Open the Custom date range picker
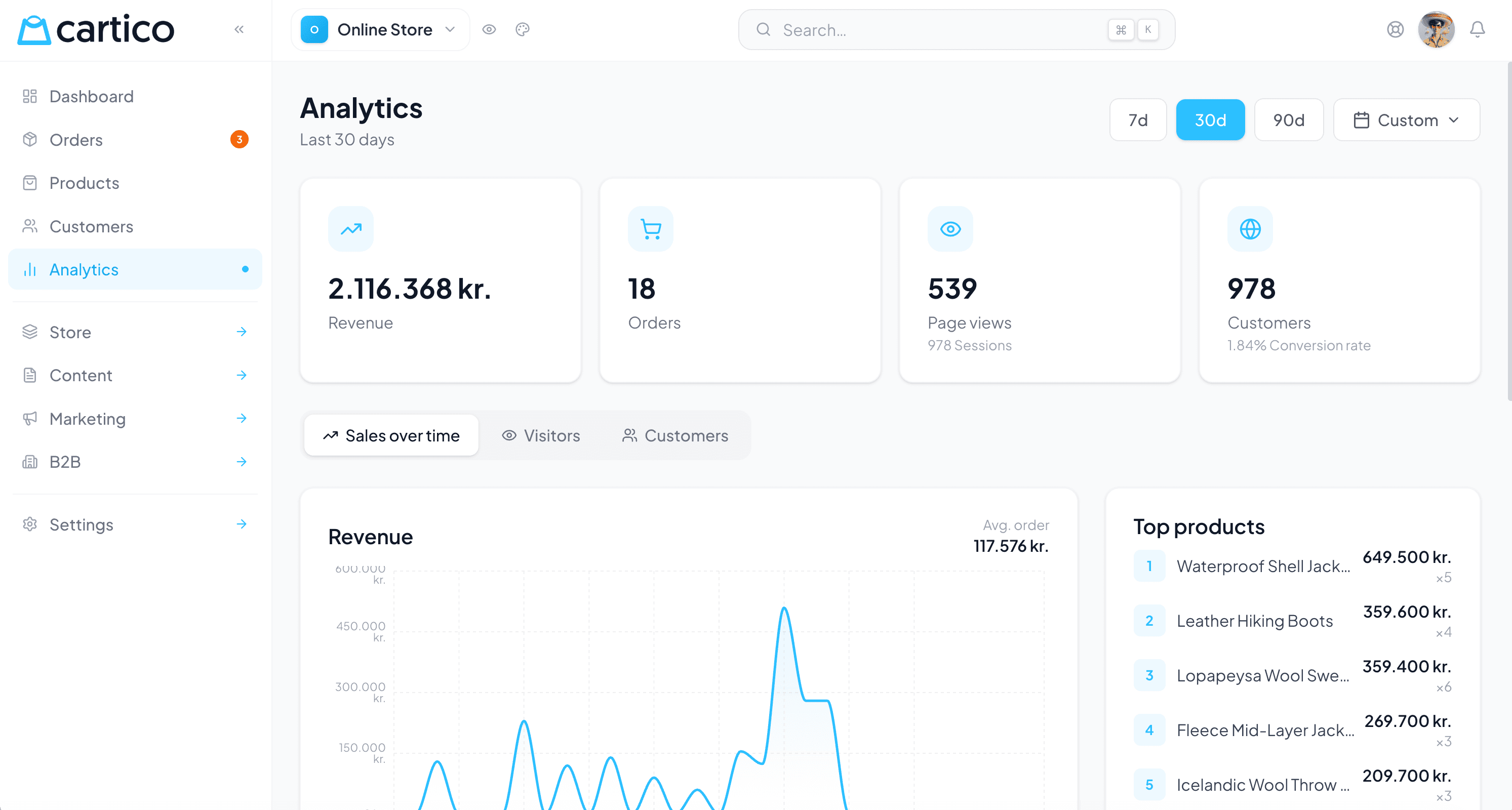1512x810 pixels. click(1406, 120)
